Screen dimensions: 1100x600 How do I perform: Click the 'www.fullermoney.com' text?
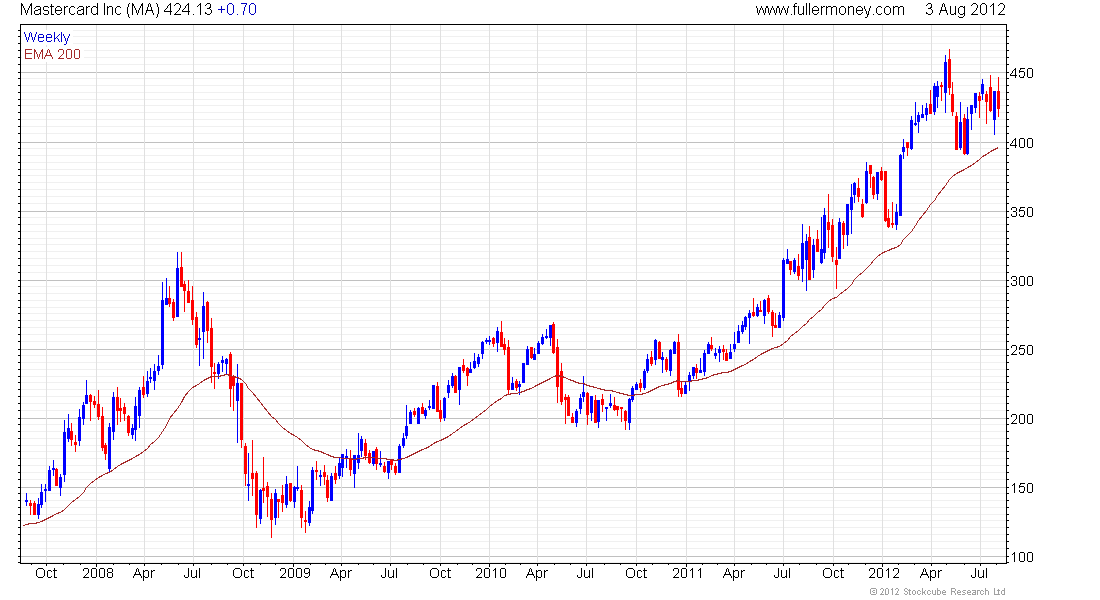[830, 10]
